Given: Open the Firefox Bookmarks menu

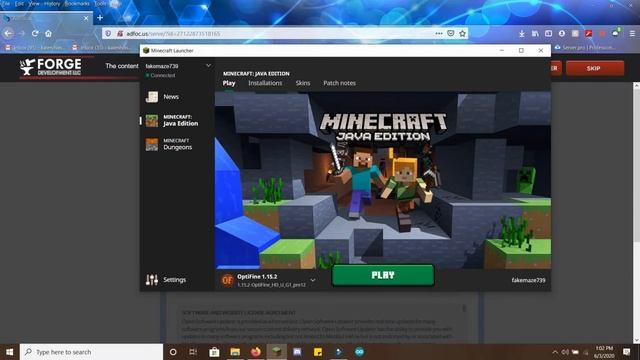Looking at the screenshot, I should pos(77,3).
